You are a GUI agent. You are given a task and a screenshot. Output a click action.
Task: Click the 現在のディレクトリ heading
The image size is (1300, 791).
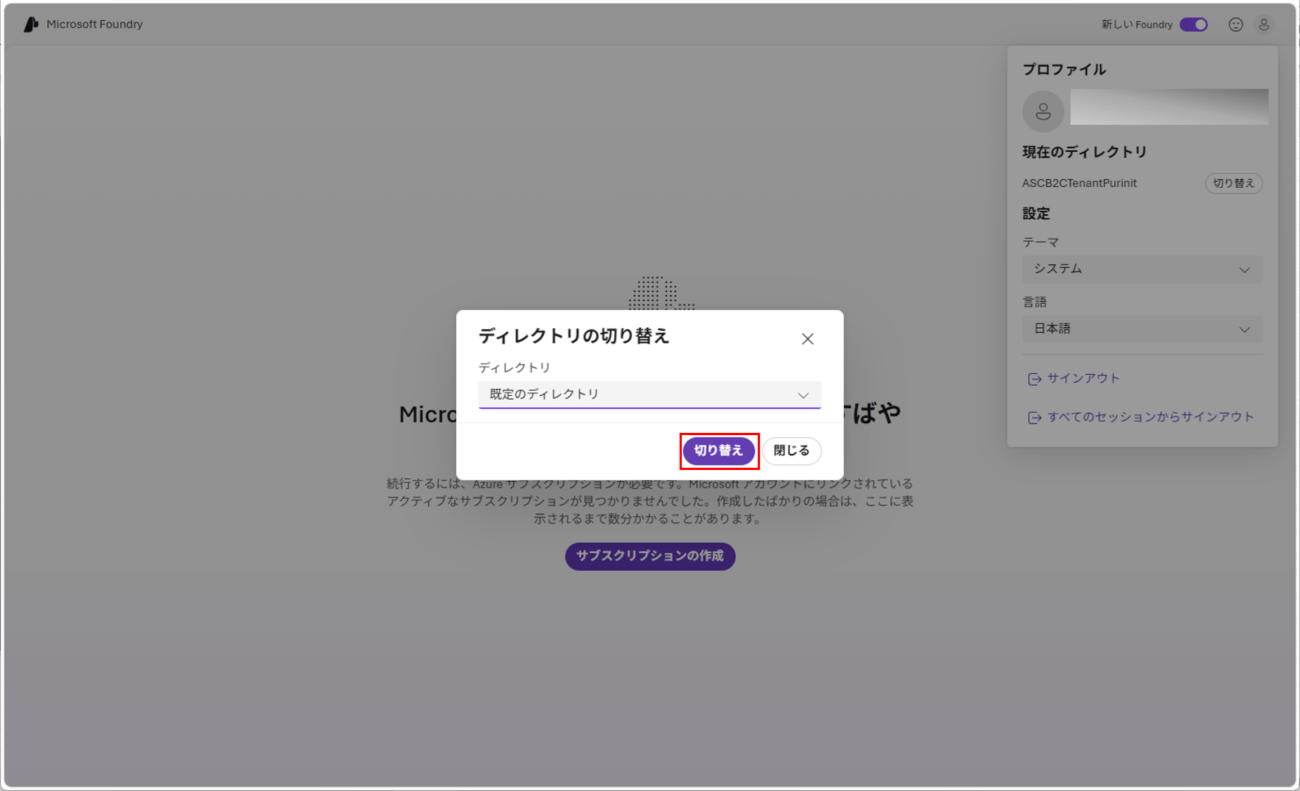(x=1084, y=152)
